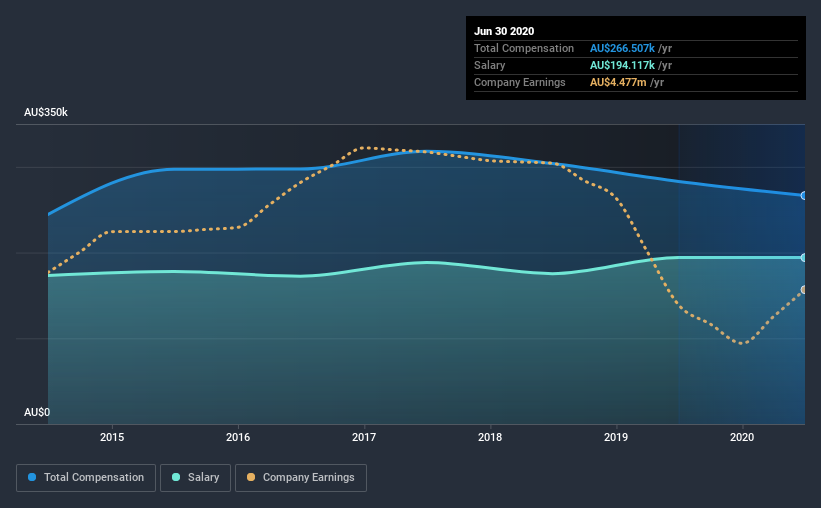The image size is (821, 508).
Task: Click the teal Salary endpoint marker
Action: tap(804, 258)
